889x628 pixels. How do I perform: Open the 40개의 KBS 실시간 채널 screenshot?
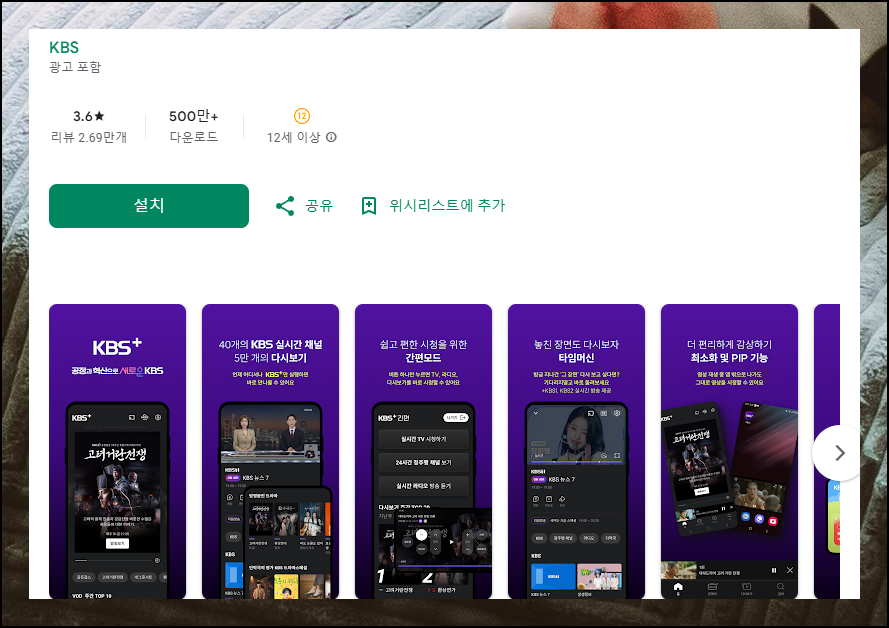[270, 451]
